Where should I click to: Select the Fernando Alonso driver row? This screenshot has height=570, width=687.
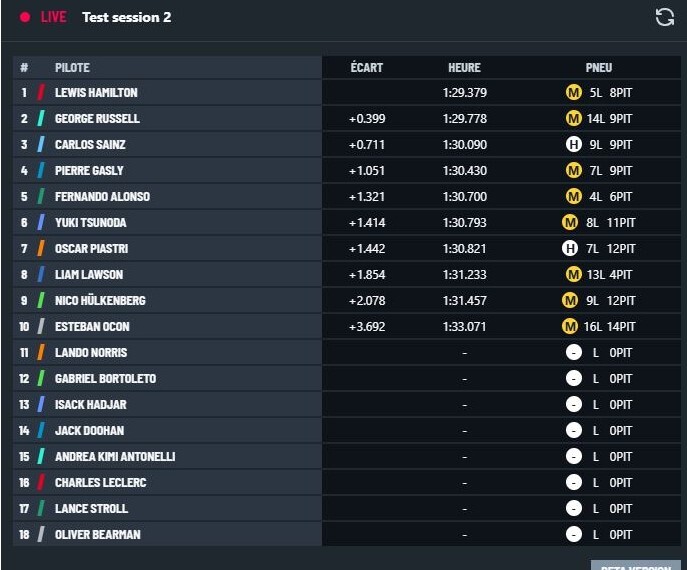[347, 196]
